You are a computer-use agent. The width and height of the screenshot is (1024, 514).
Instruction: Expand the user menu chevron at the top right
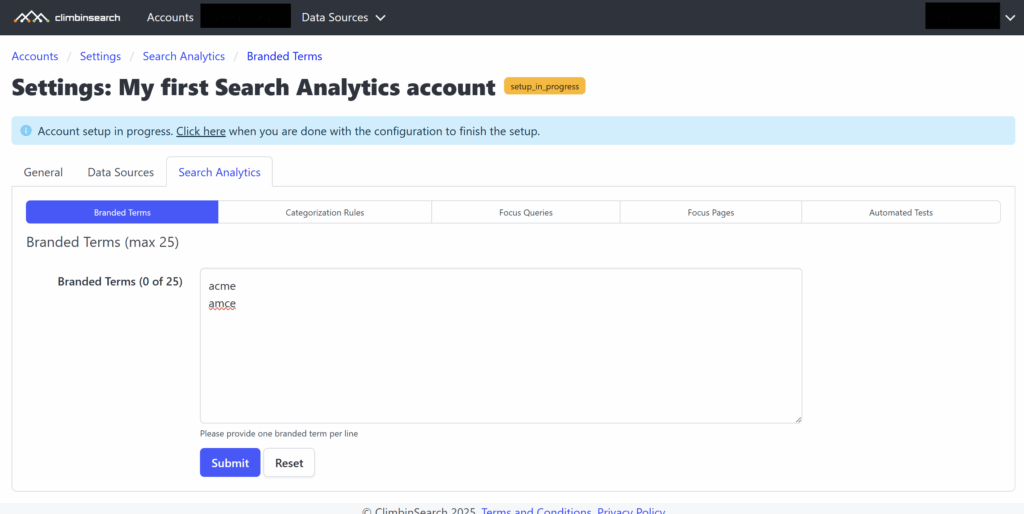(1006, 17)
